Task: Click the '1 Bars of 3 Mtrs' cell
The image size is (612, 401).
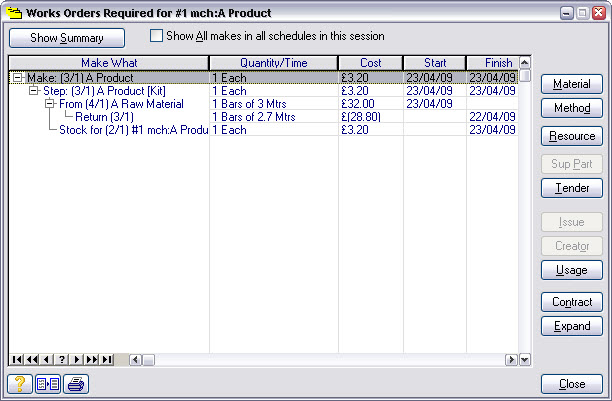Action: click(x=274, y=104)
